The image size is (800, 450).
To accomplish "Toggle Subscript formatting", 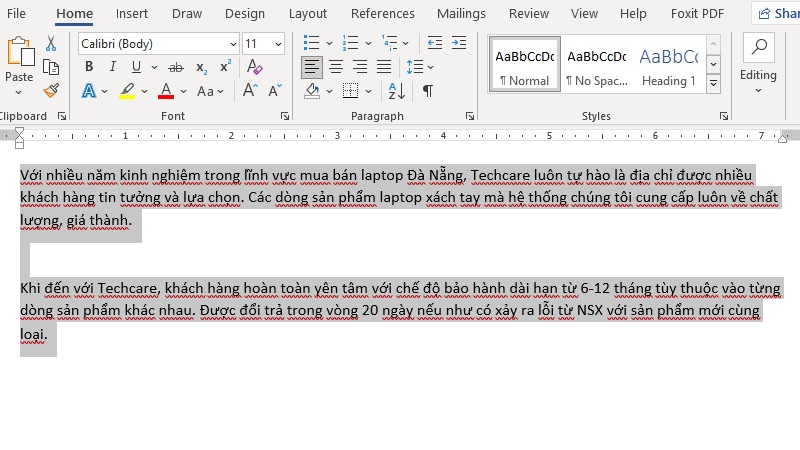I will point(202,67).
